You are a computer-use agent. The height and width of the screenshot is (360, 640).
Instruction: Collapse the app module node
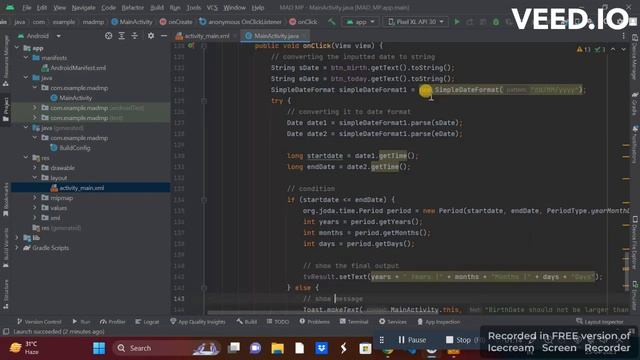pos(17,48)
